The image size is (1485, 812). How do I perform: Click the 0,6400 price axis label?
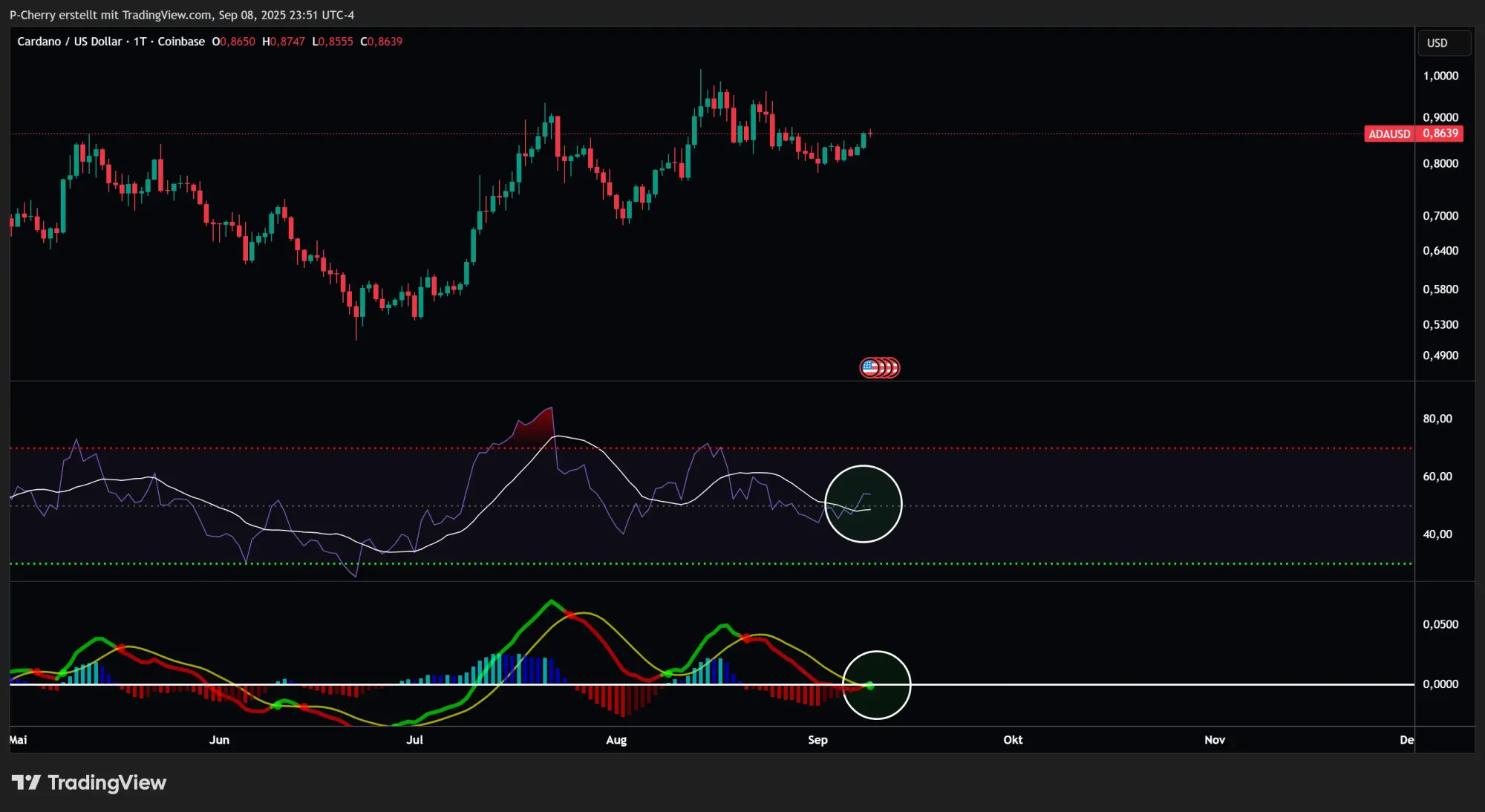click(1440, 251)
